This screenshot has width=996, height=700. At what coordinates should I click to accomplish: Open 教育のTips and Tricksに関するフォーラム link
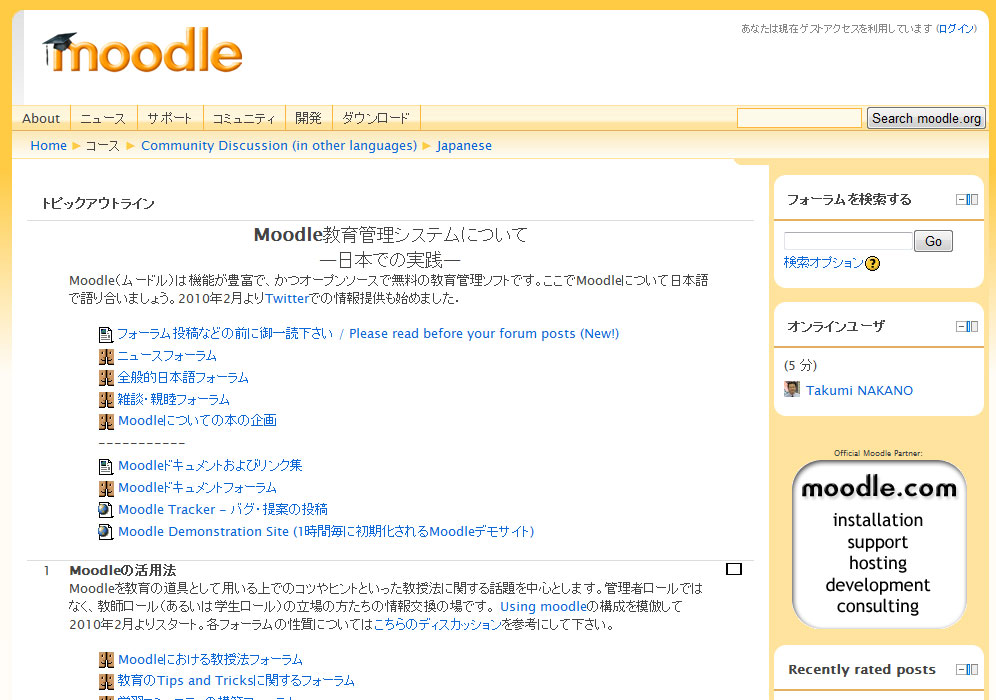point(236,681)
